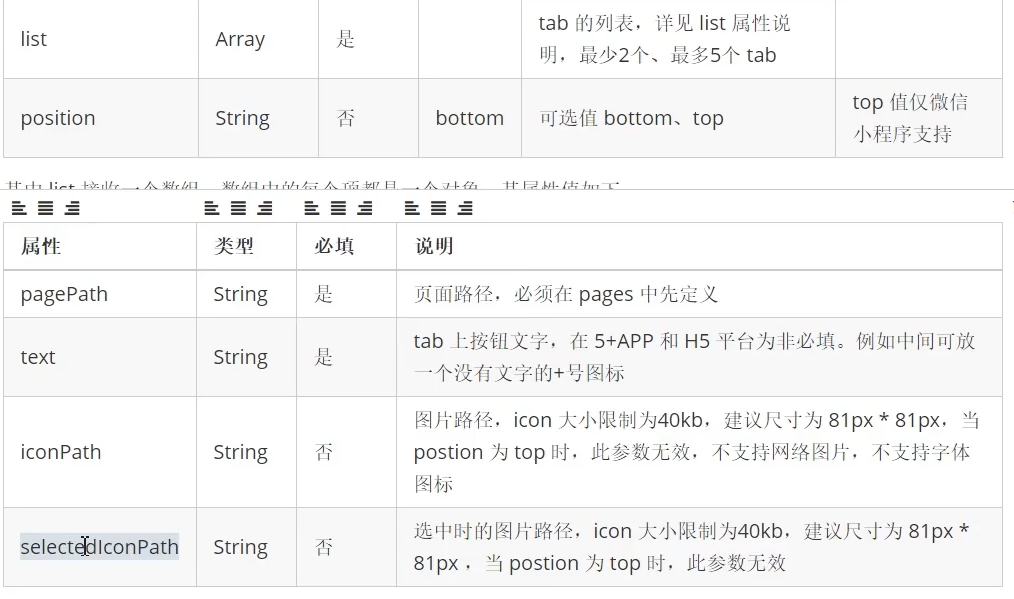Right-align the 说明 column
This screenshot has height=599, width=1014.
coord(465,209)
